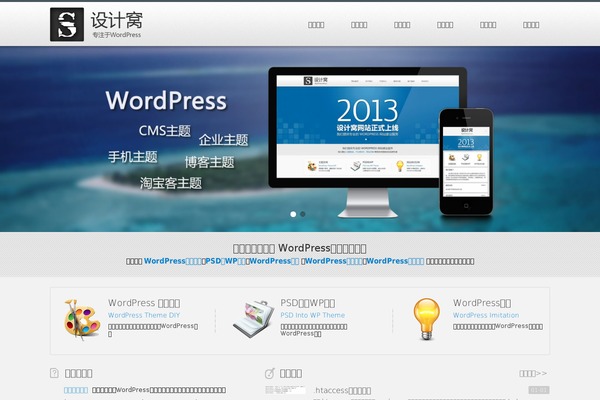Click the '企业主题' banner text
The image size is (600, 400).
coord(223,140)
